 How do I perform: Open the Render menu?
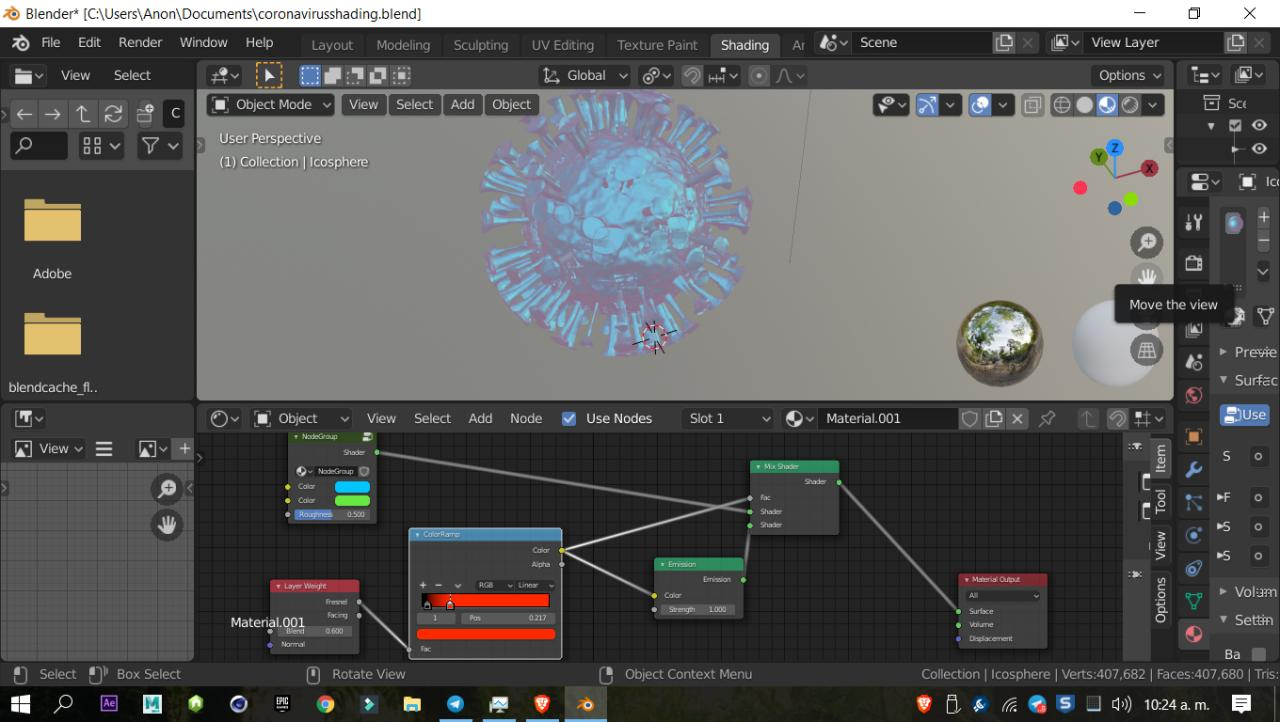pyautogui.click(x=140, y=43)
